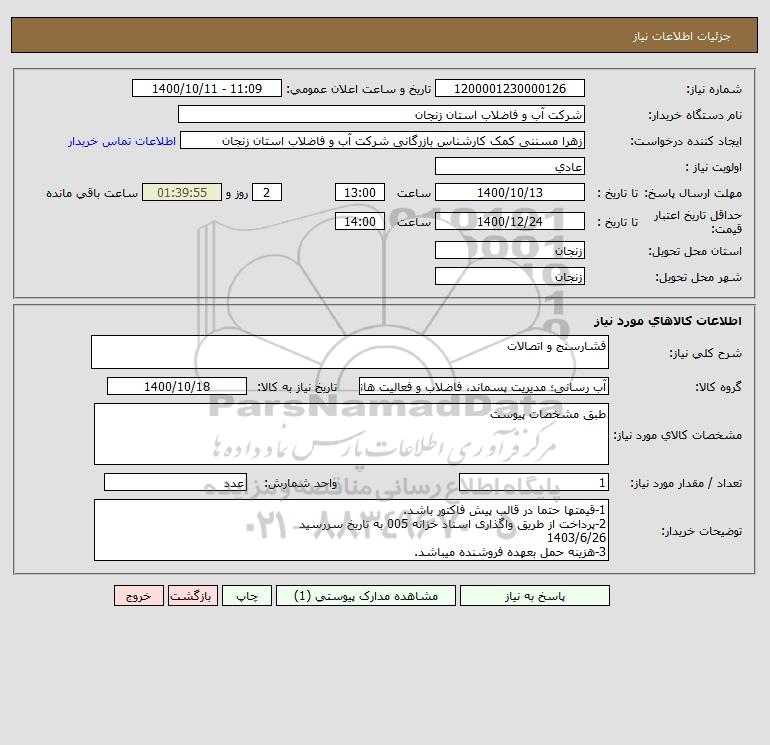
Task: Click label تاریخ نیاز به کالا
Action: tap(297, 387)
